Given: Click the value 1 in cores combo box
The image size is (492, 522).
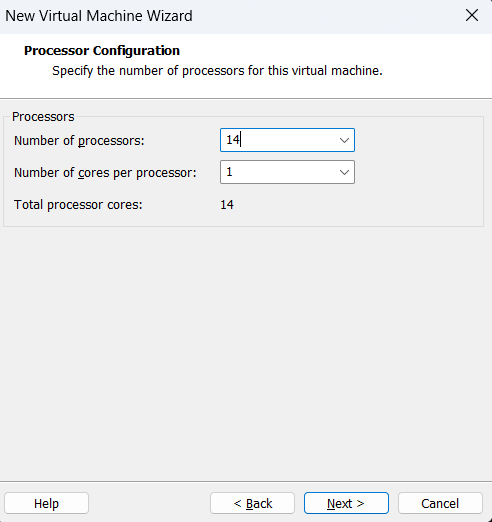Looking at the screenshot, I should 229,172.
